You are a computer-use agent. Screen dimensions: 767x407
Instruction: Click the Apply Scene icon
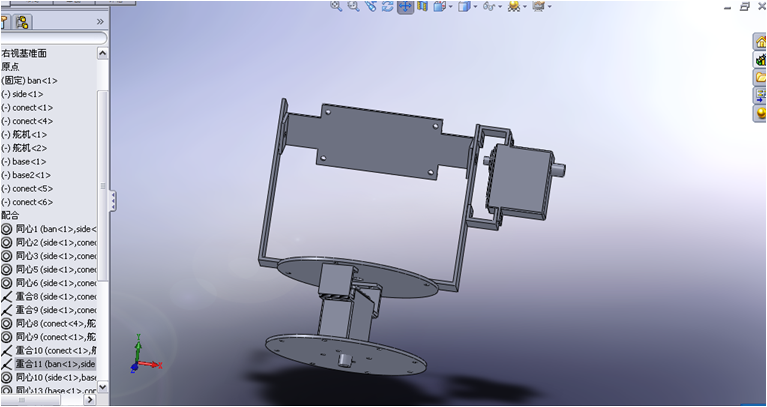point(516,6)
